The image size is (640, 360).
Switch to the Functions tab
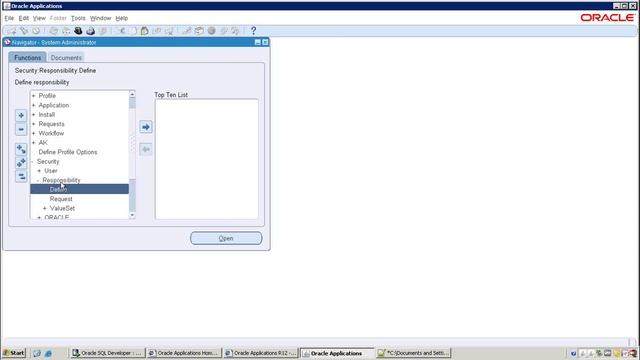27,58
